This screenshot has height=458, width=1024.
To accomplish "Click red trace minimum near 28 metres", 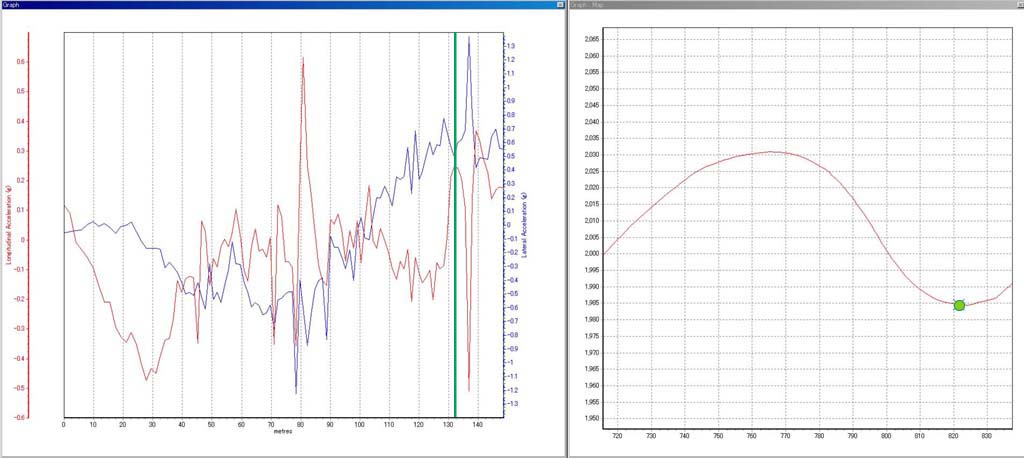I will coord(146,380).
